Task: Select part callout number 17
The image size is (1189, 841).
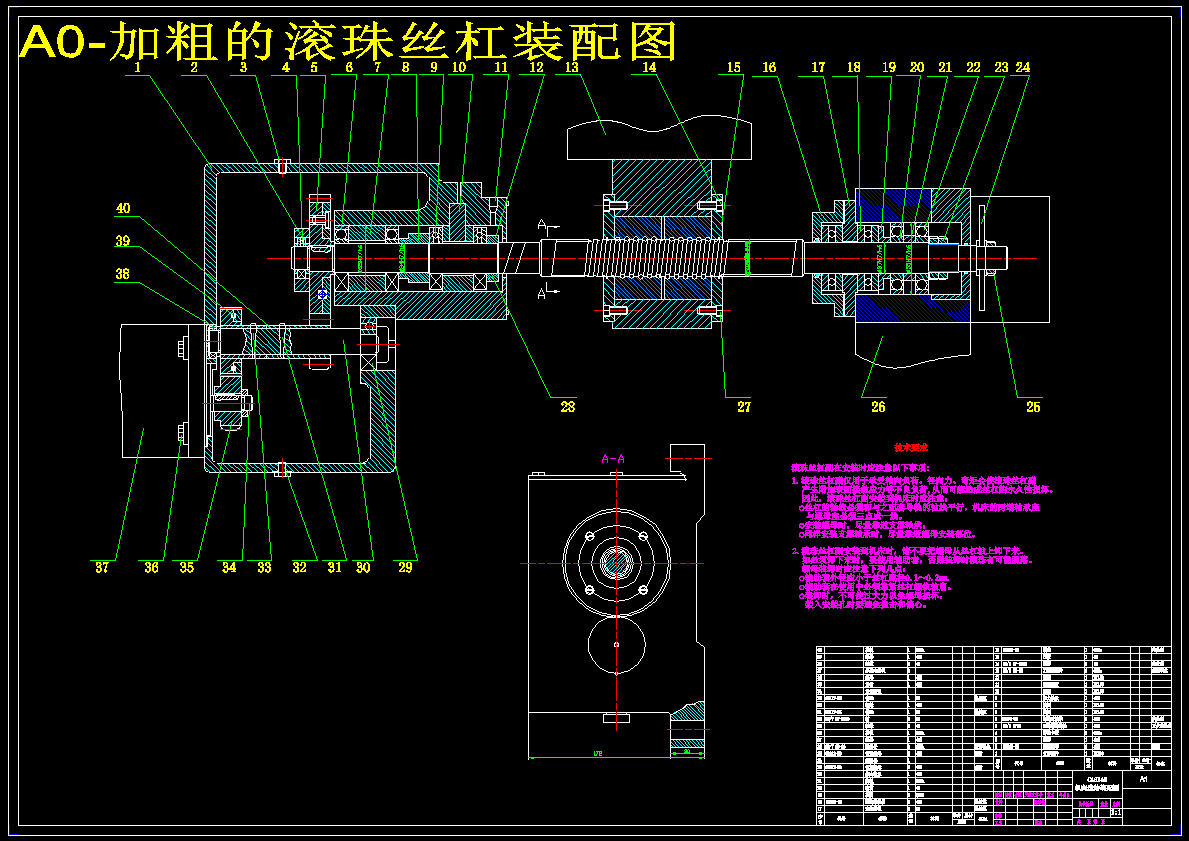Action: point(817,67)
